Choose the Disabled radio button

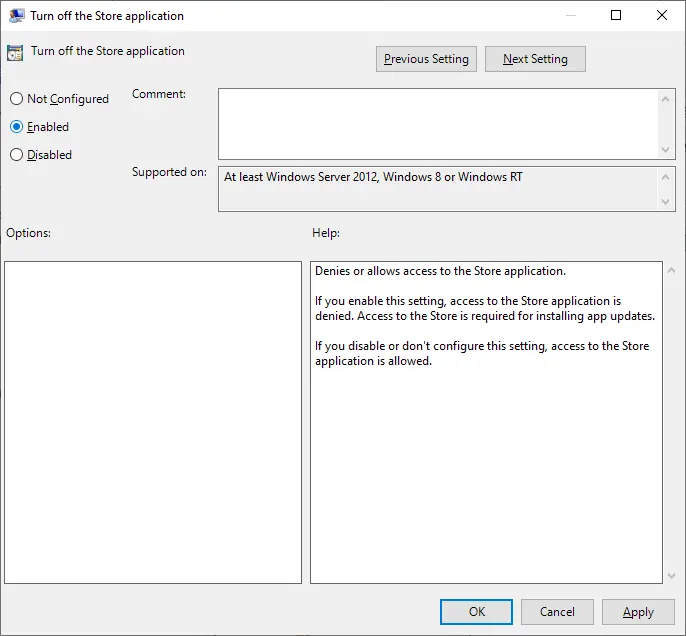coord(16,155)
